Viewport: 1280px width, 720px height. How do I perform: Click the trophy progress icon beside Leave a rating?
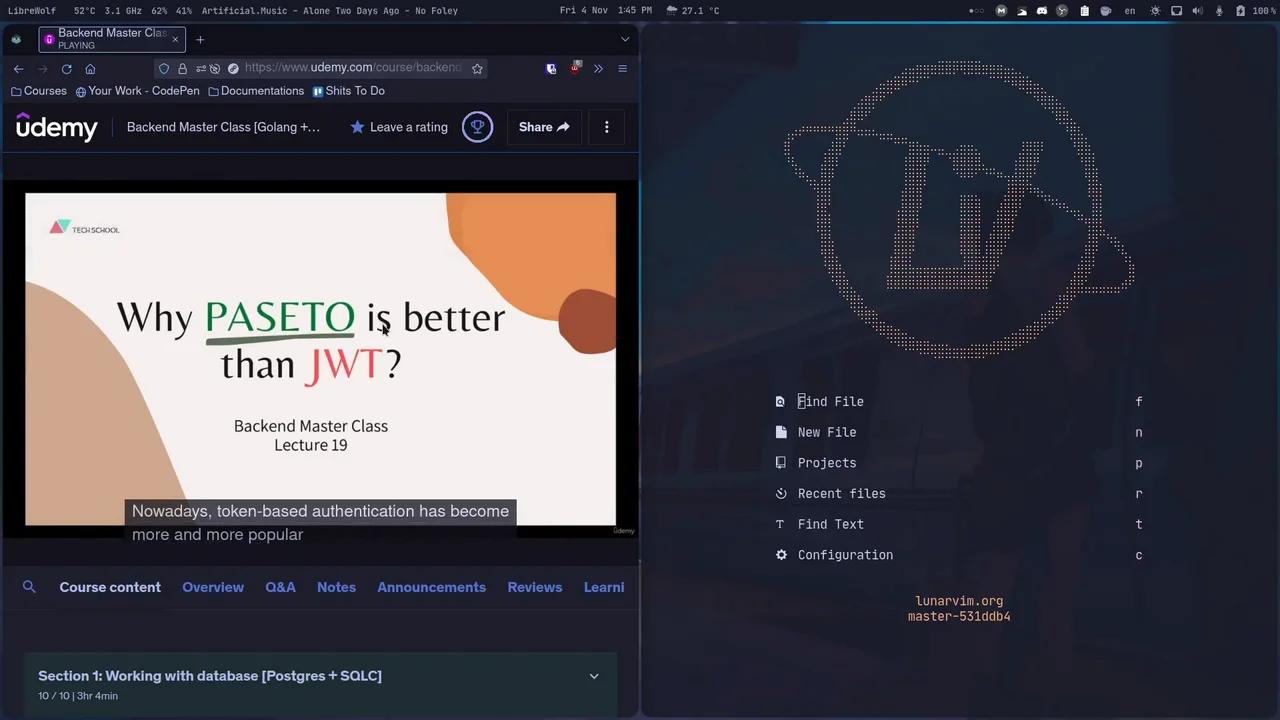click(x=477, y=127)
